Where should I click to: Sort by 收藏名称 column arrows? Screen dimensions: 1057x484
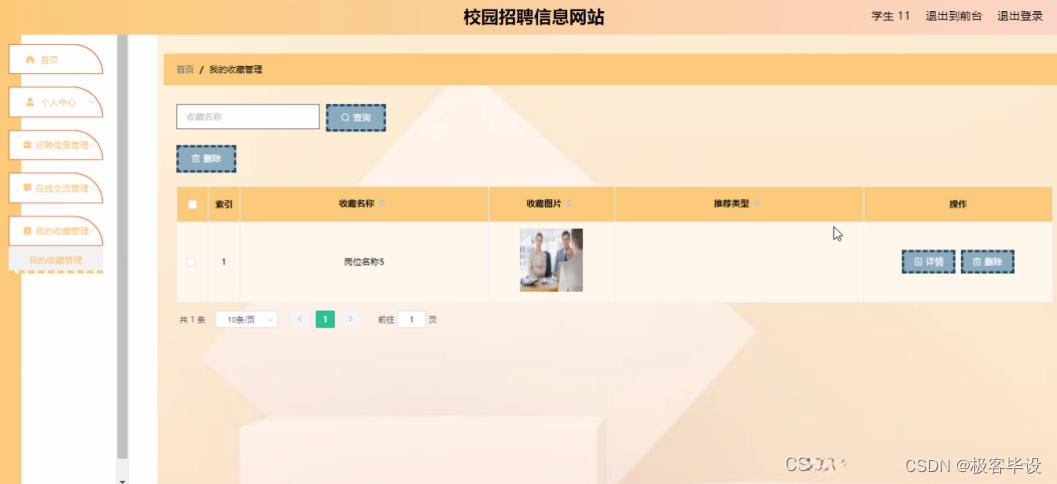[x=382, y=204]
